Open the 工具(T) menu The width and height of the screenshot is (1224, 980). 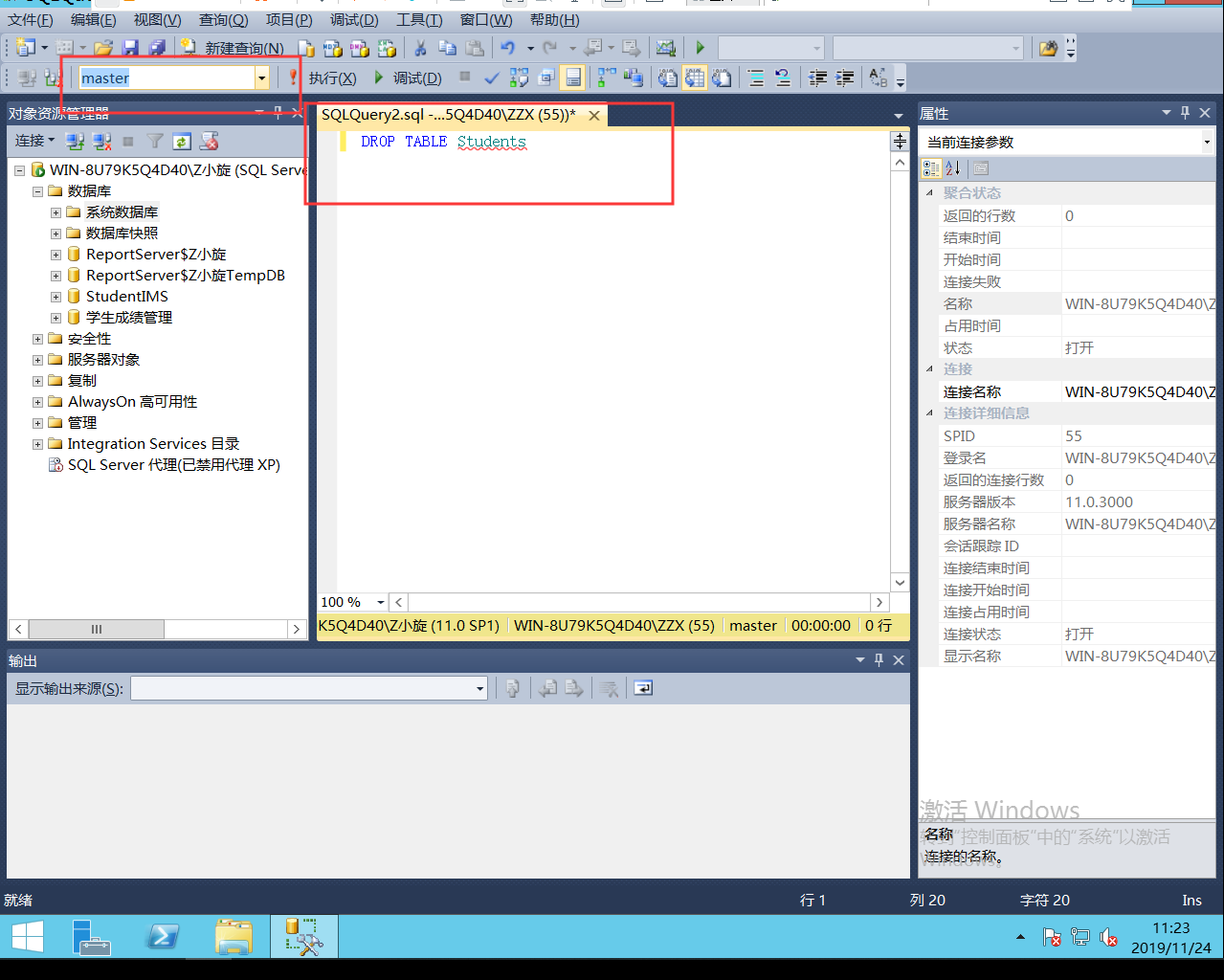419,20
